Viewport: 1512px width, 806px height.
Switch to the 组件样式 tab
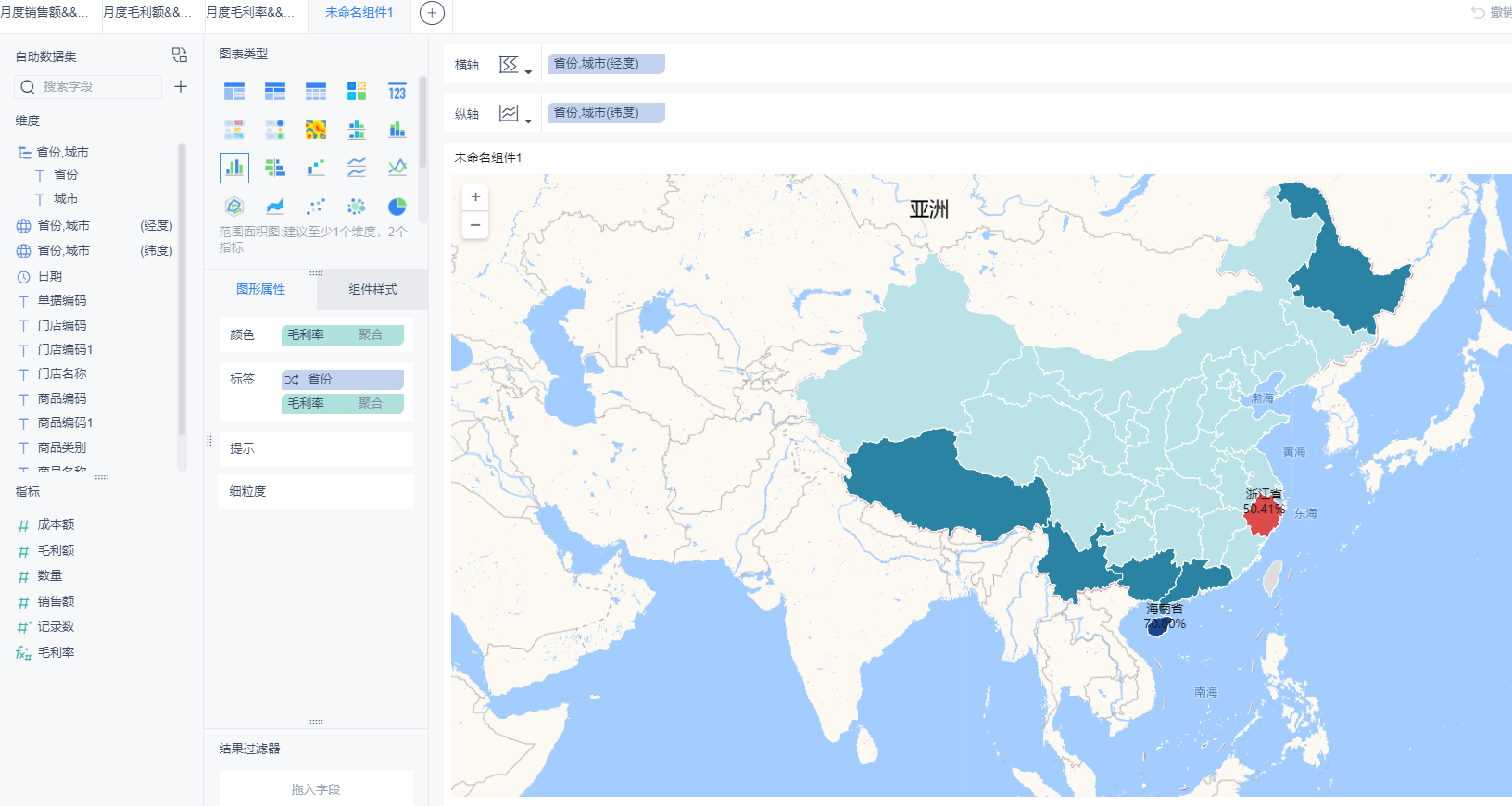372,290
